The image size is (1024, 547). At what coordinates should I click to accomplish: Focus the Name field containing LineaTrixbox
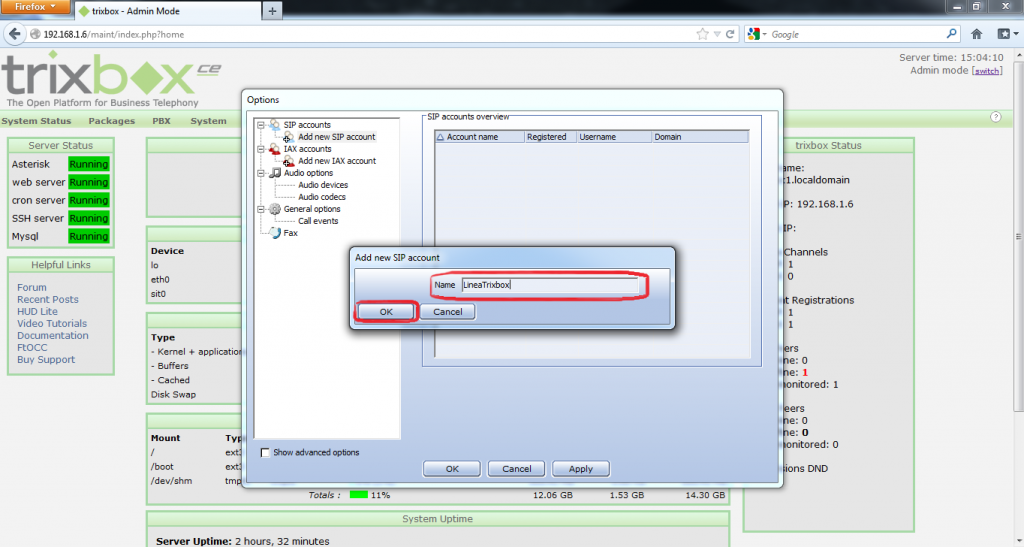coord(551,285)
